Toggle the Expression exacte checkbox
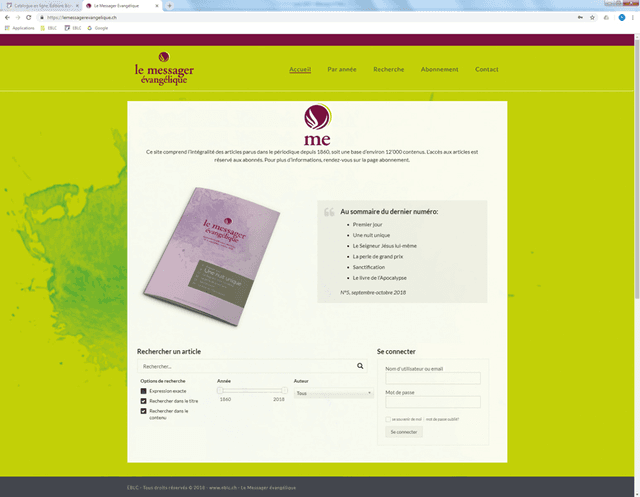 point(143,391)
